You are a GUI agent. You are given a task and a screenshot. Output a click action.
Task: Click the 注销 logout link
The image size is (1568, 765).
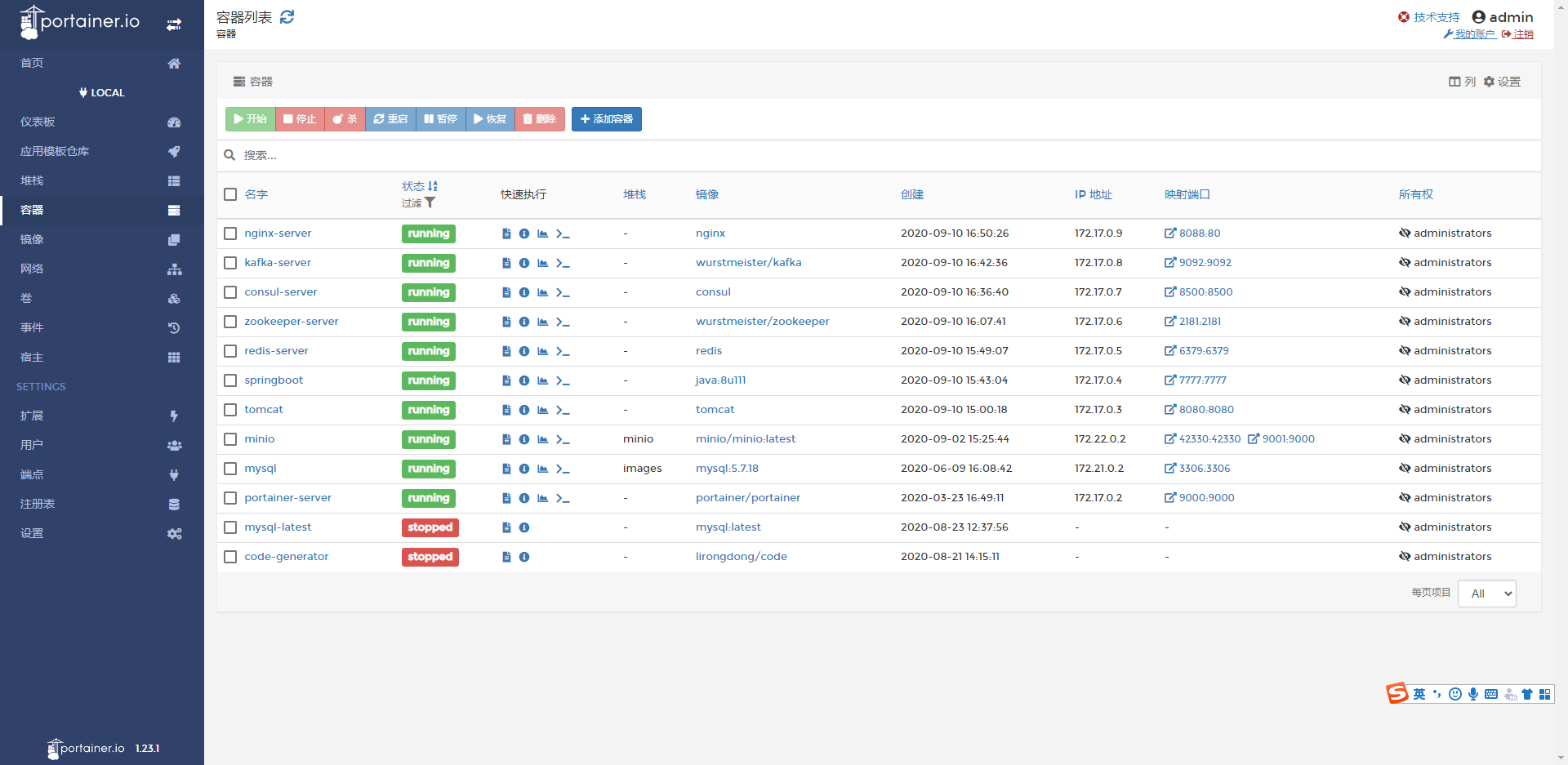(1517, 34)
